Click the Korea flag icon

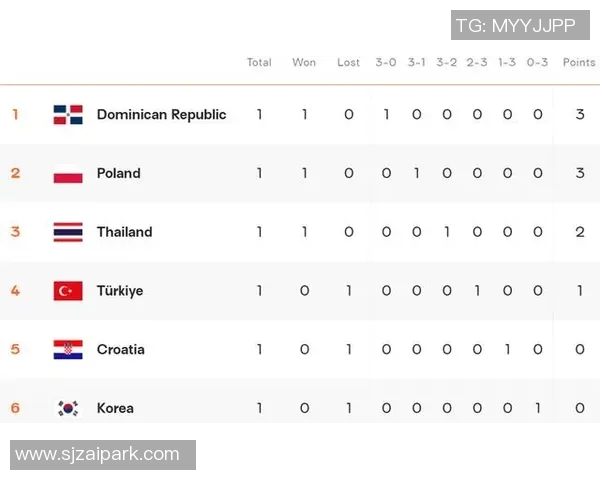tap(68, 408)
